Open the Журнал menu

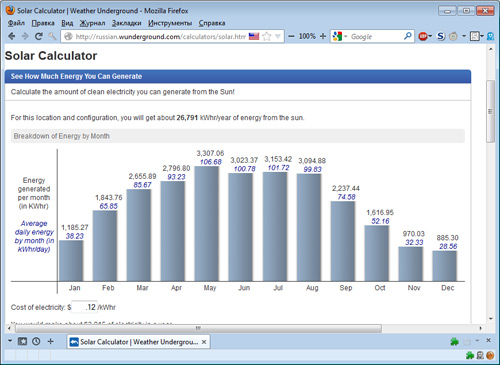coord(92,23)
